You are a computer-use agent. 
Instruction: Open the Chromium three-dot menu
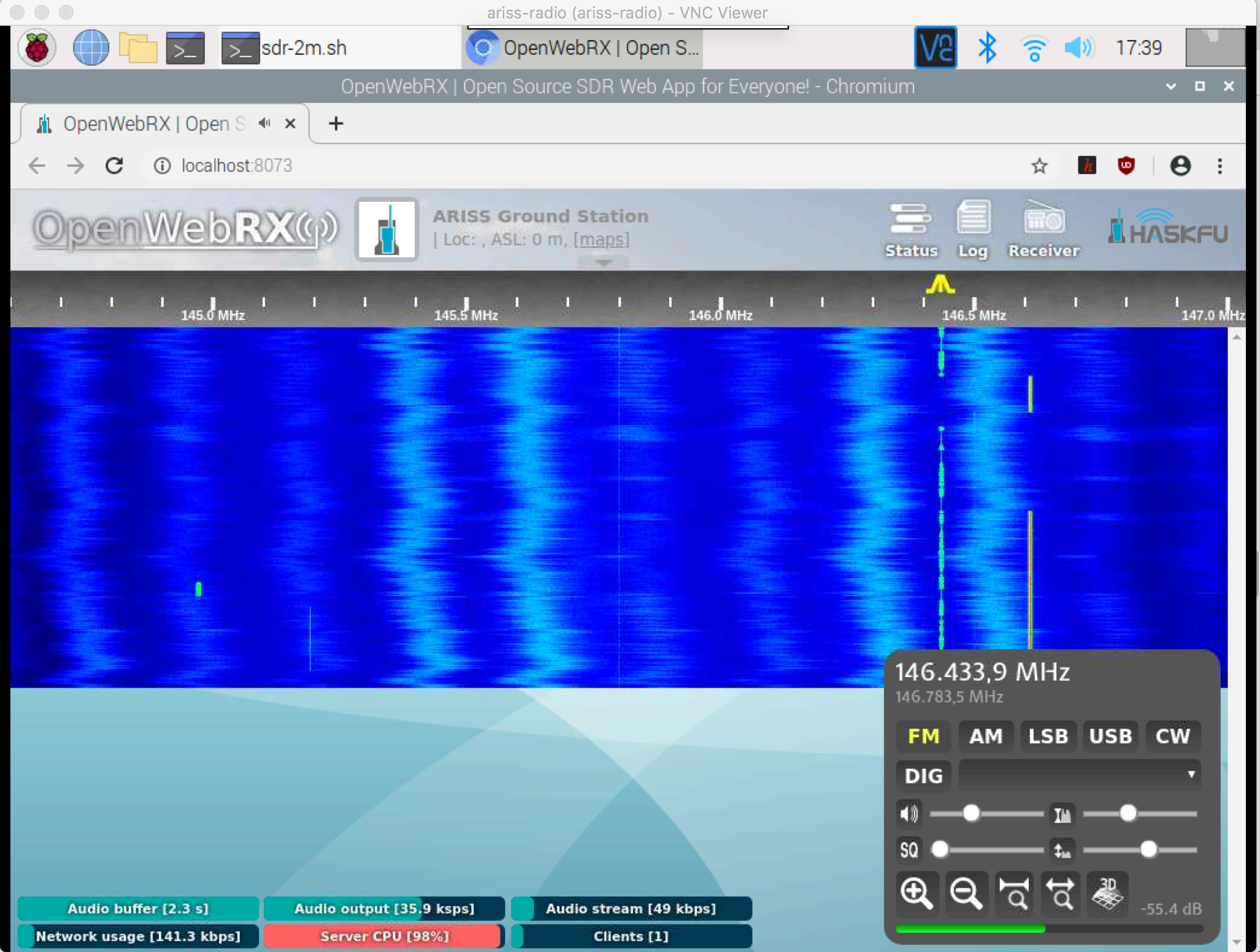pos(1220,166)
